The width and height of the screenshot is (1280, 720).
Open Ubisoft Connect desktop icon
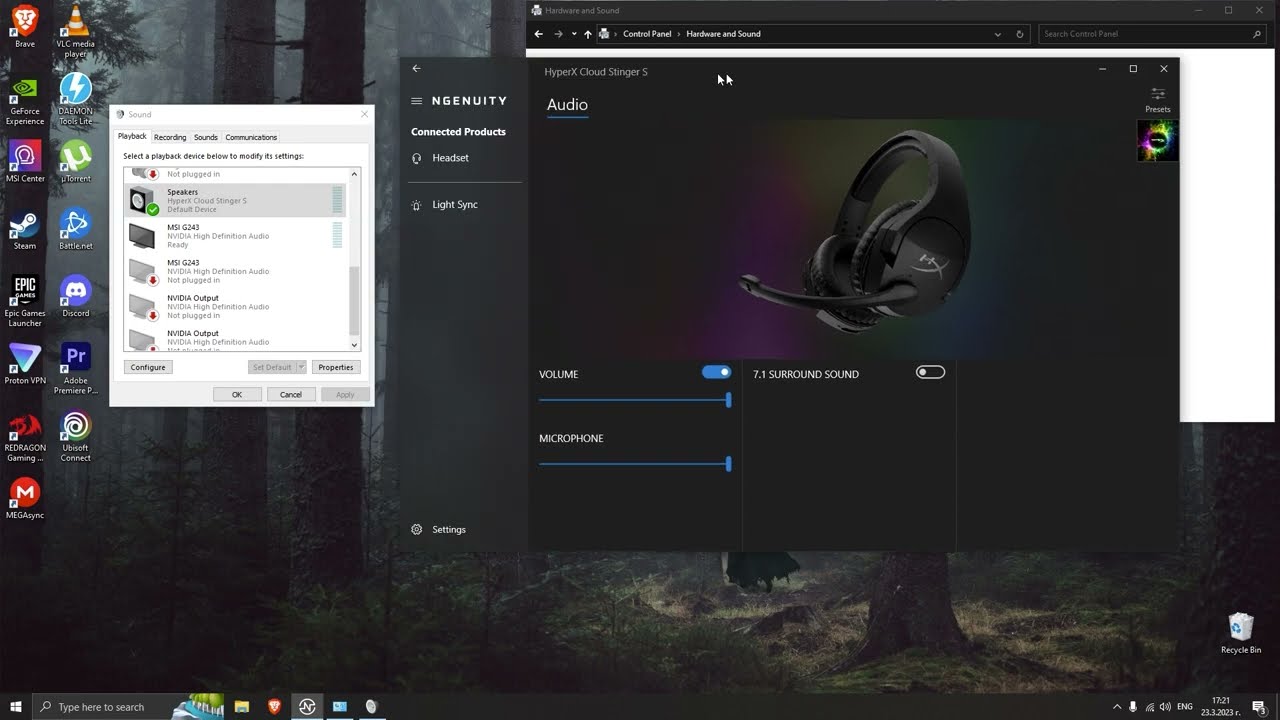click(76, 437)
